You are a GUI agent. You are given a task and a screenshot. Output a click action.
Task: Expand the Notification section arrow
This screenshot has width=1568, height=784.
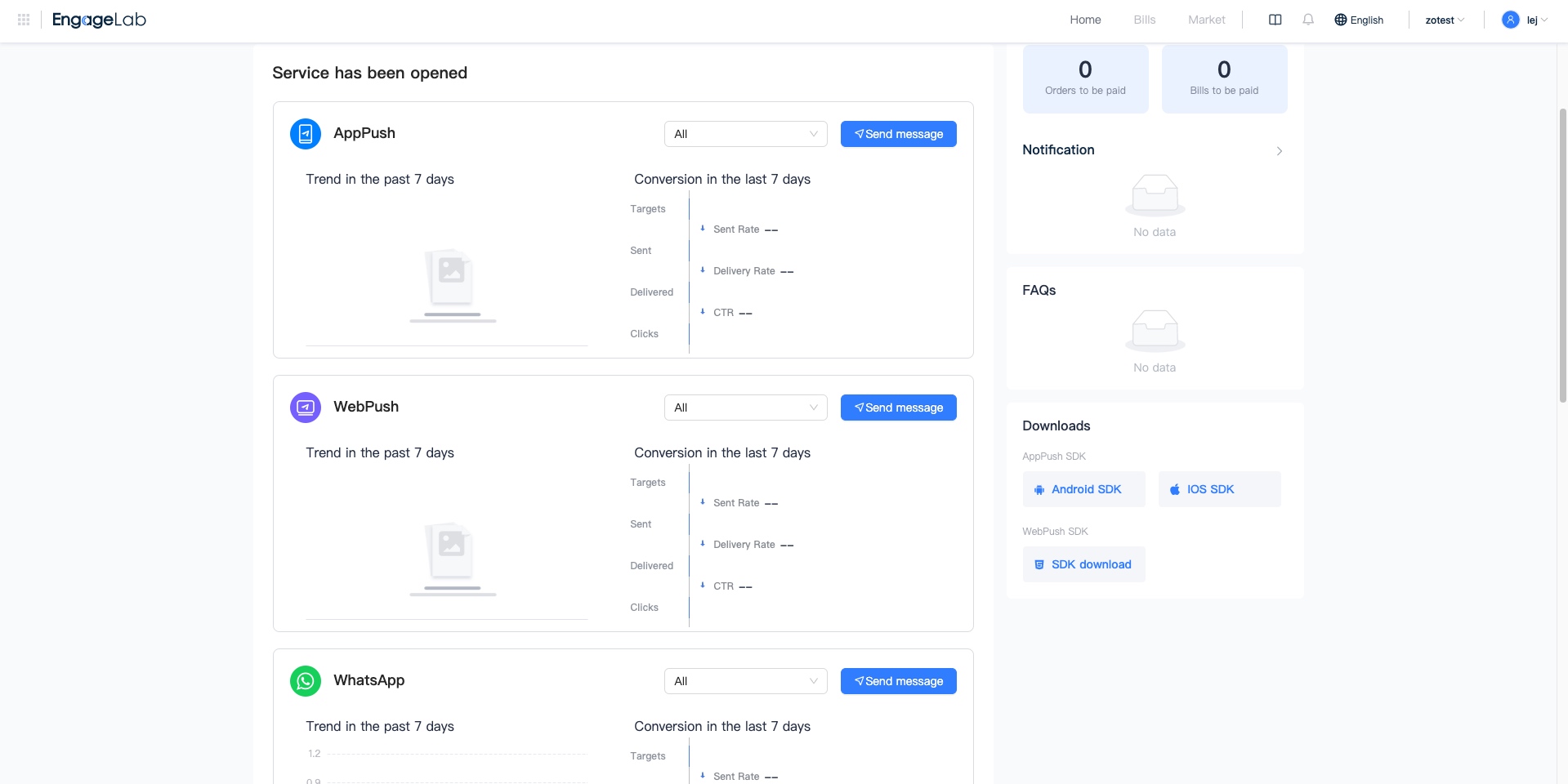pyautogui.click(x=1280, y=151)
